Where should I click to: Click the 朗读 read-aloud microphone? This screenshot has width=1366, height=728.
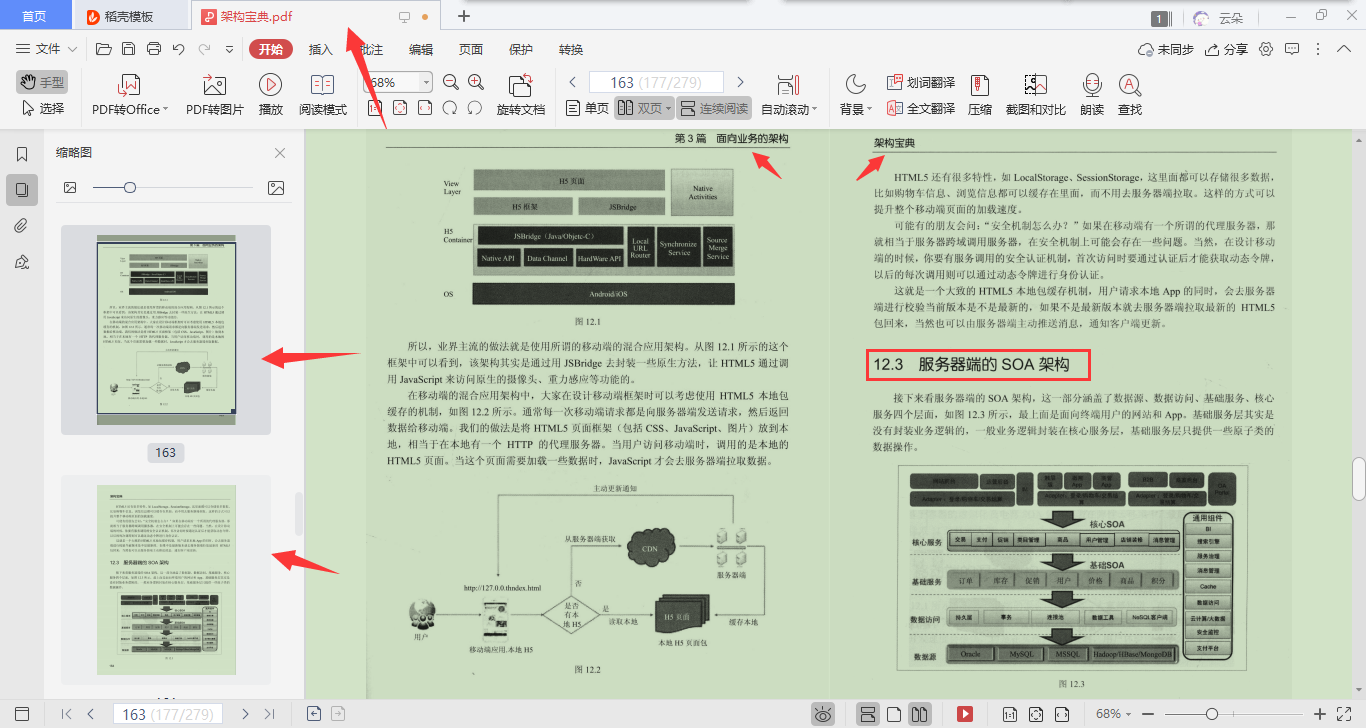(1092, 96)
